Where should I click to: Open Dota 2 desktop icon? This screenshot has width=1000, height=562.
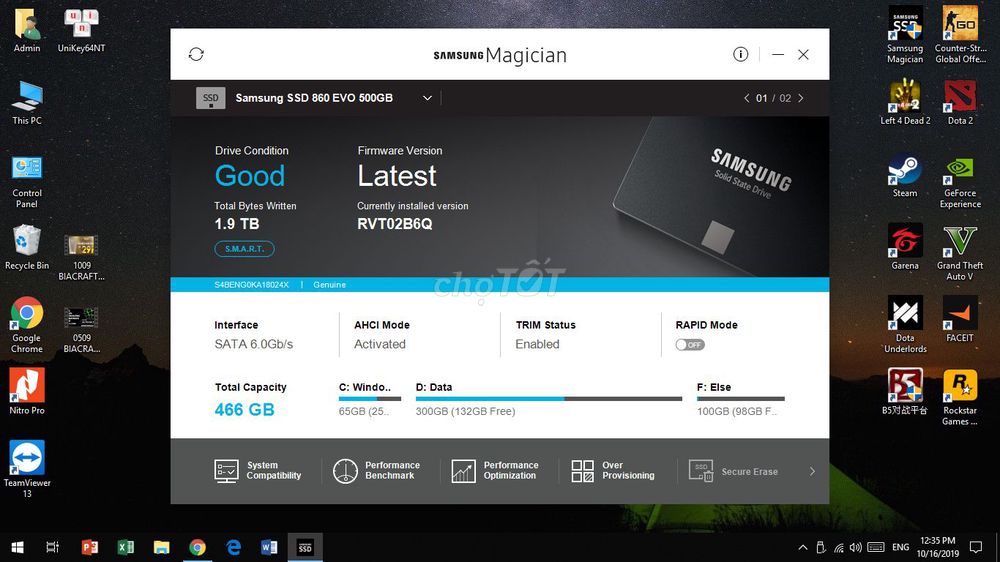point(960,102)
